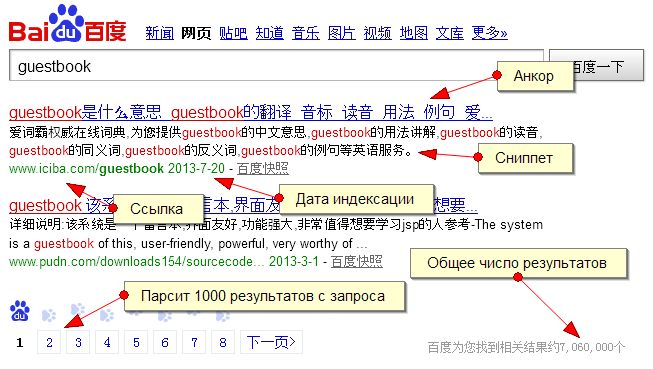Click the 百度一下 search button
This screenshot has height=369, width=653.
click(596, 65)
